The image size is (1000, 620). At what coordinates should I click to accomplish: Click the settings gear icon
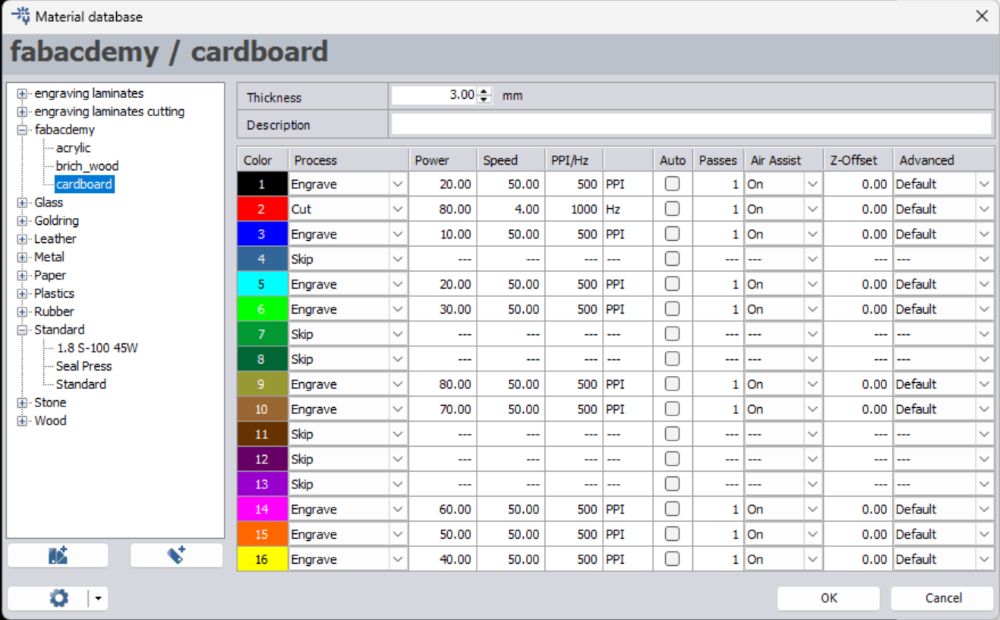coord(59,598)
